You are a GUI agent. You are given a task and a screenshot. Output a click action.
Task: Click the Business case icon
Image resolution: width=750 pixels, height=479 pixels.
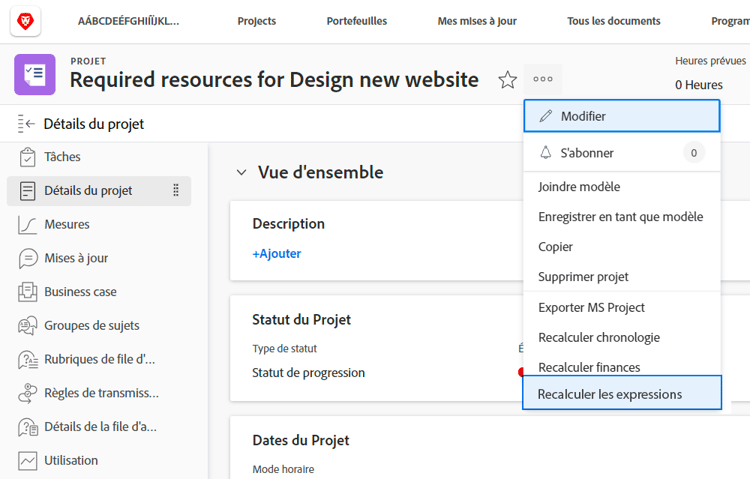pos(28,292)
